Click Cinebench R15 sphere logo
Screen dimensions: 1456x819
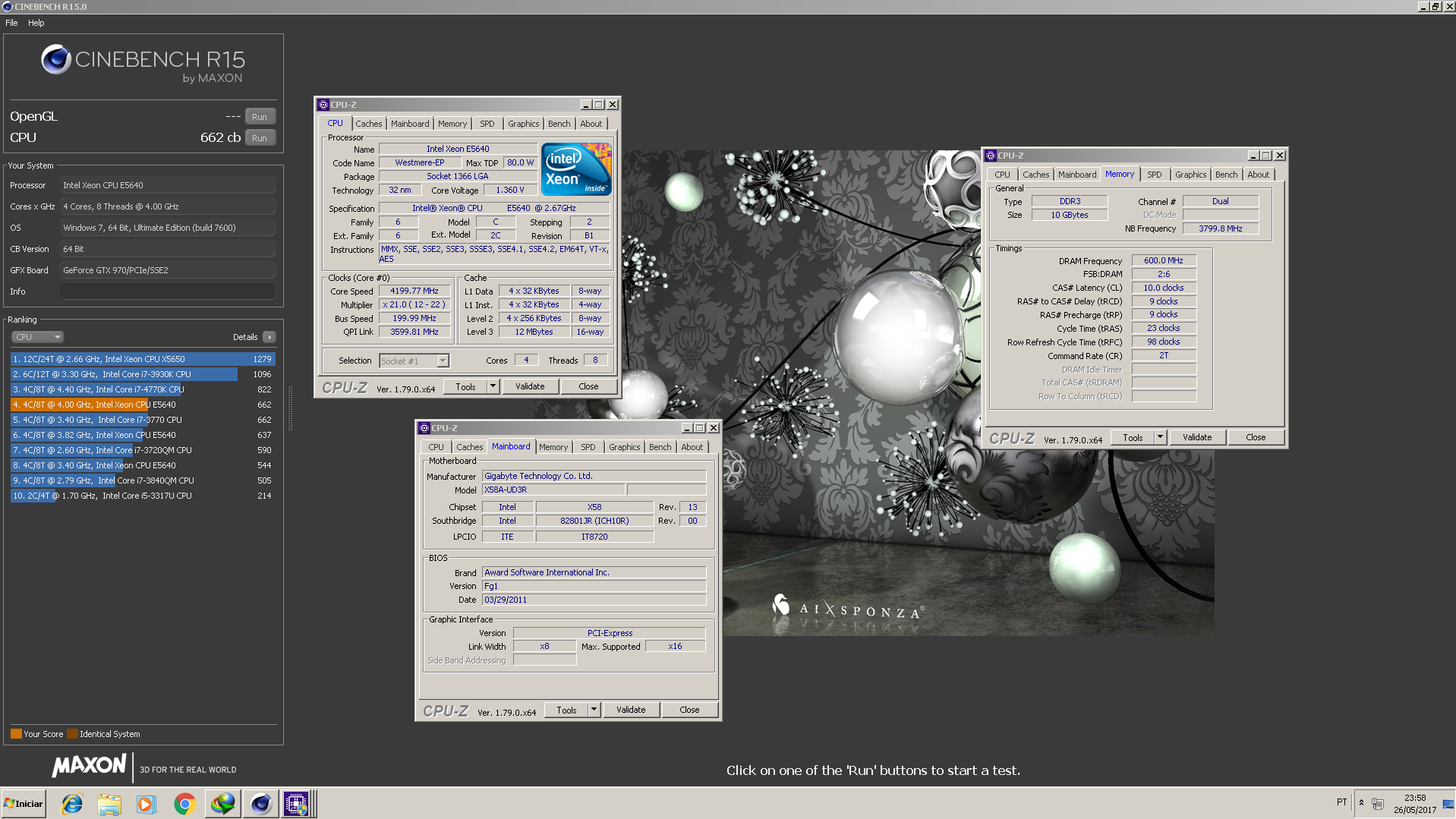pos(55,59)
